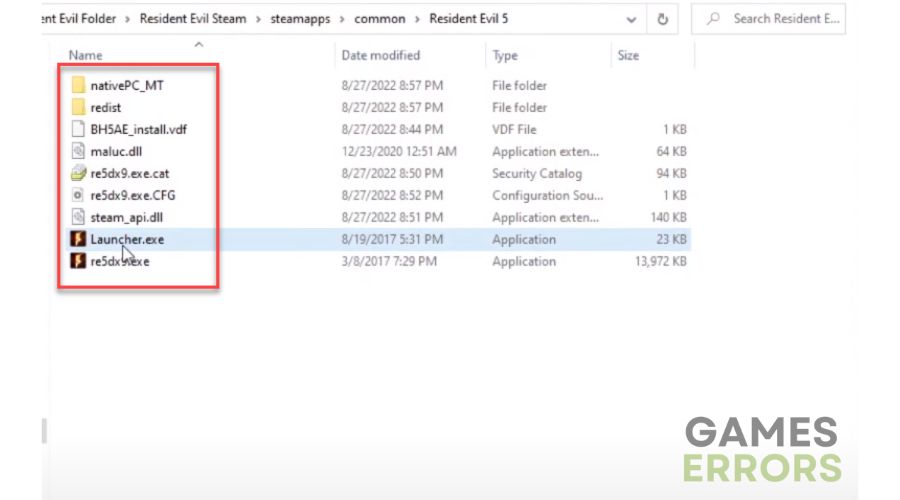The image size is (900, 500).
Task: Sort files by Date modified column
Action: (381, 55)
